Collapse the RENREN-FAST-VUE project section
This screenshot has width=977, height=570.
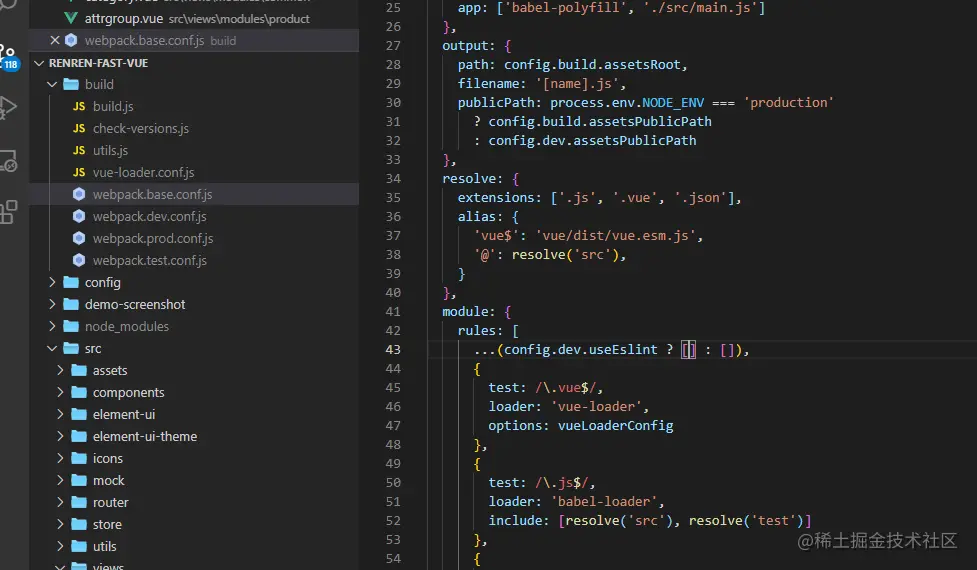[x=40, y=63]
